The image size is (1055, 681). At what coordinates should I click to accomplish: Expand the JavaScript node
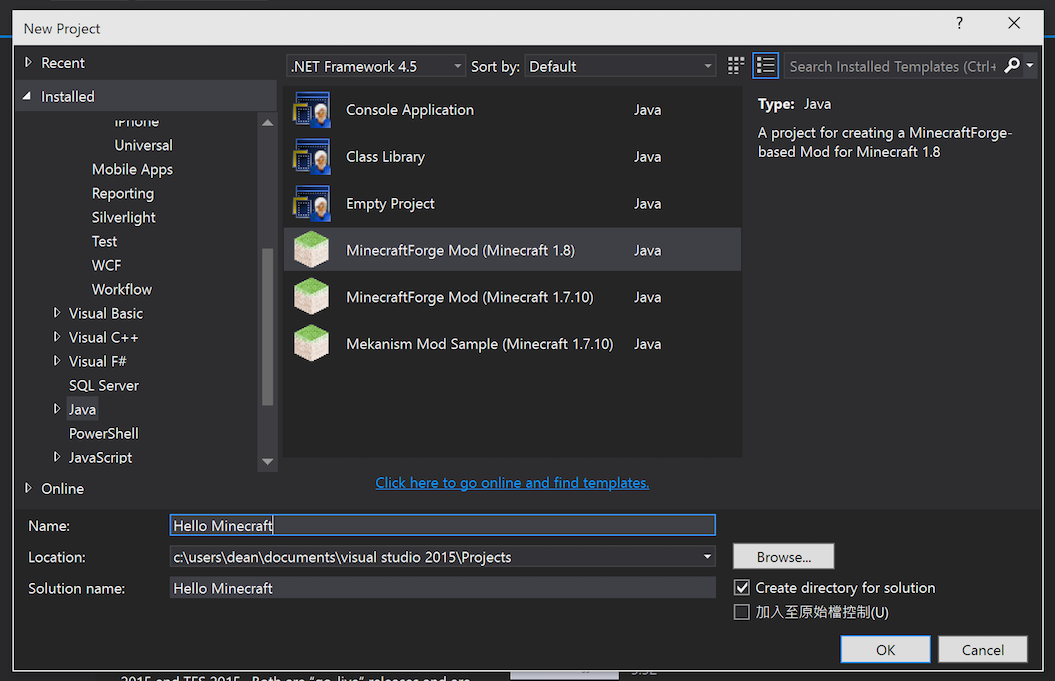click(x=57, y=456)
